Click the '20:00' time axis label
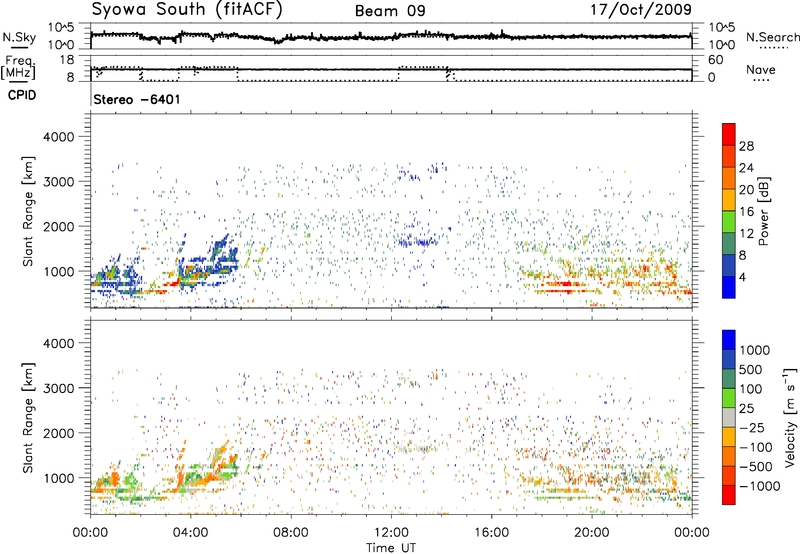Viewport: 800px width, 554px height. [x=591, y=533]
